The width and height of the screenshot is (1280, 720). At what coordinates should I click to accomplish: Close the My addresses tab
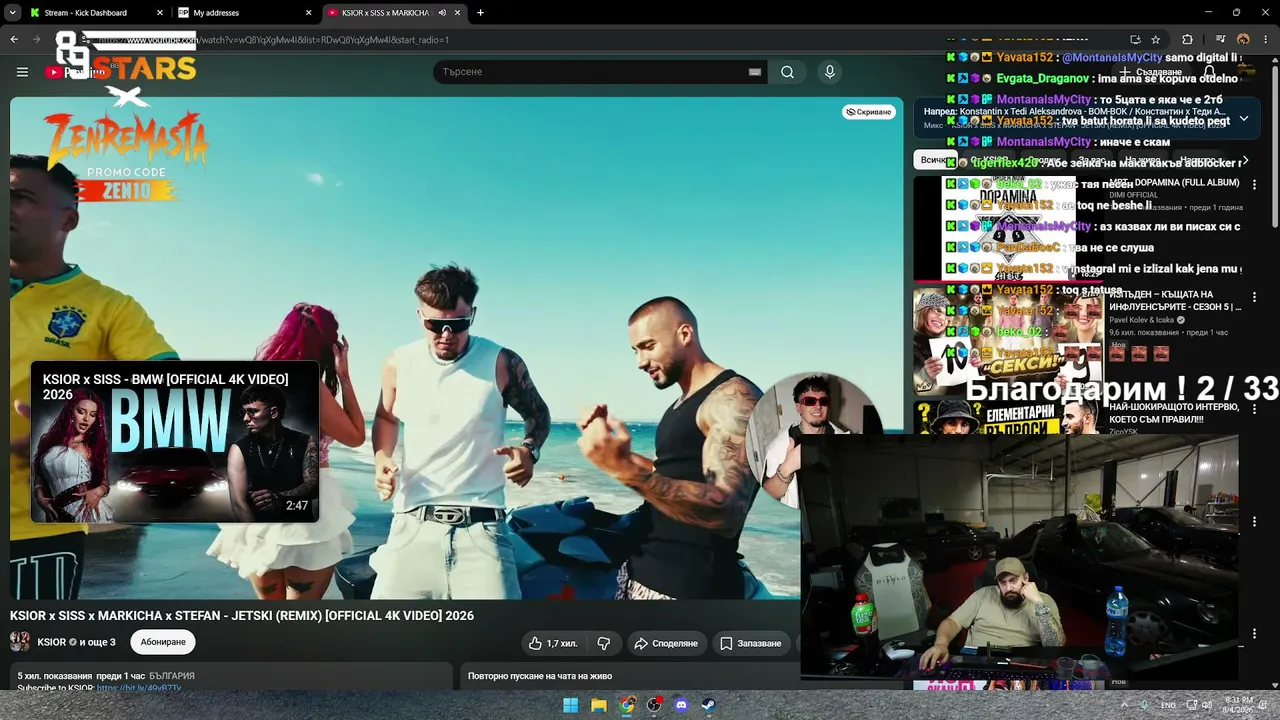click(309, 13)
